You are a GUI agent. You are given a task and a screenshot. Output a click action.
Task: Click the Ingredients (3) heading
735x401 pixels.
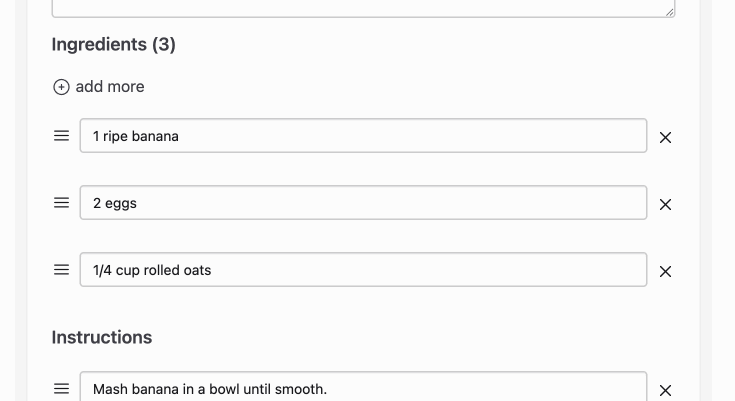tap(113, 45)
